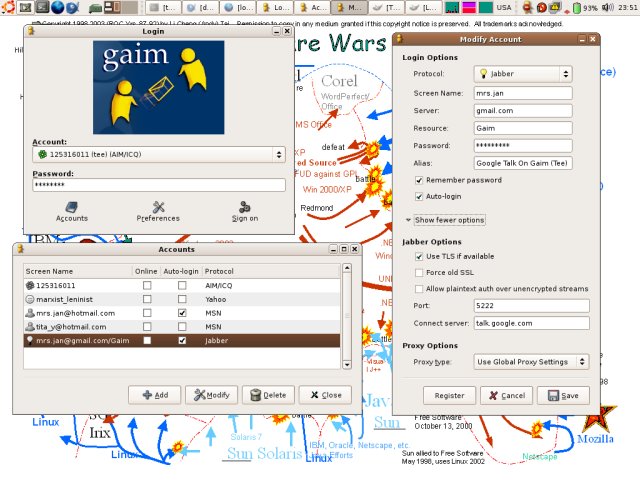640x480 pixels.
Task: Open the globe web browser launcher
Action: point(57,7)
